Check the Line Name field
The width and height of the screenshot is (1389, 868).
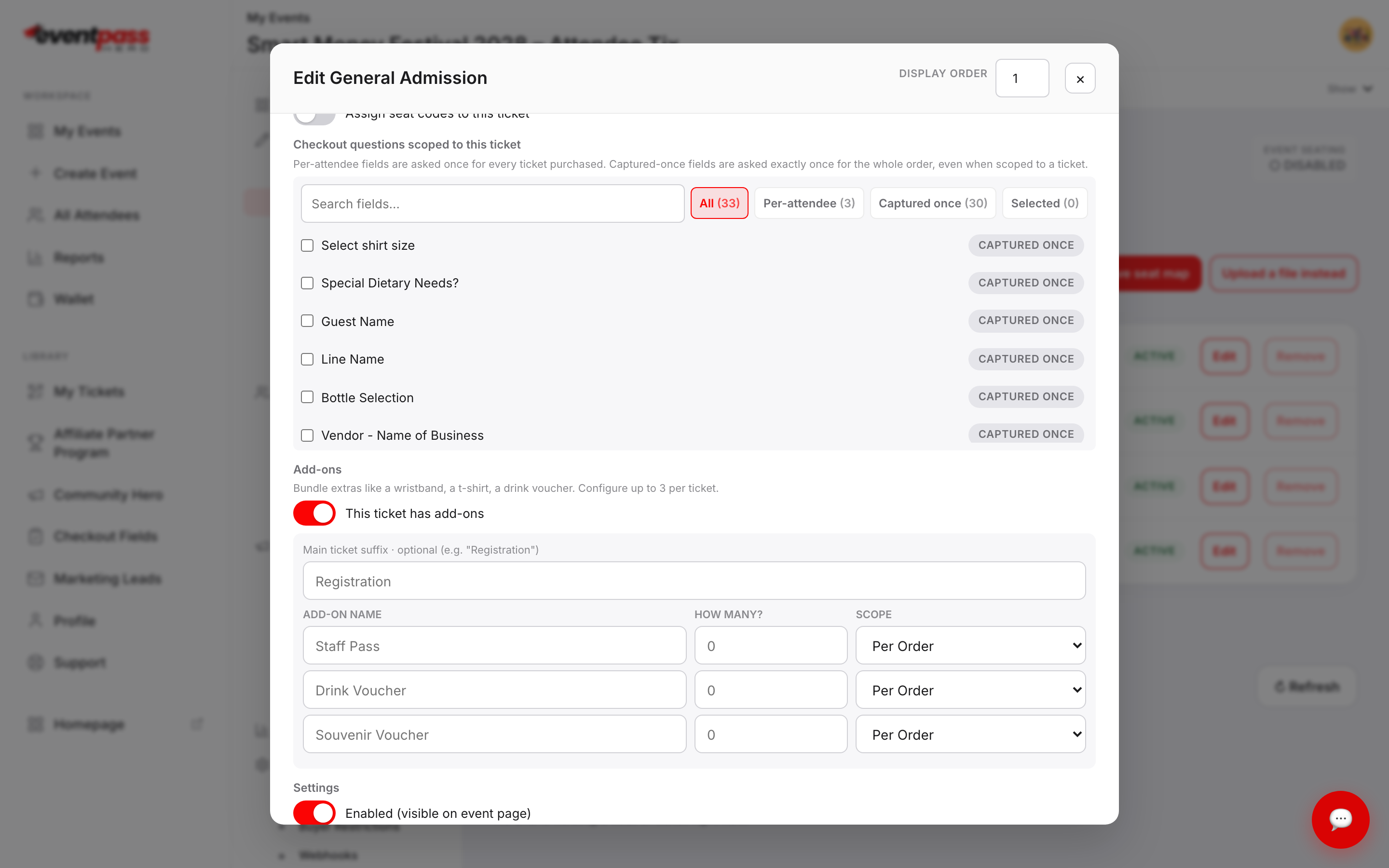[307, 359]
